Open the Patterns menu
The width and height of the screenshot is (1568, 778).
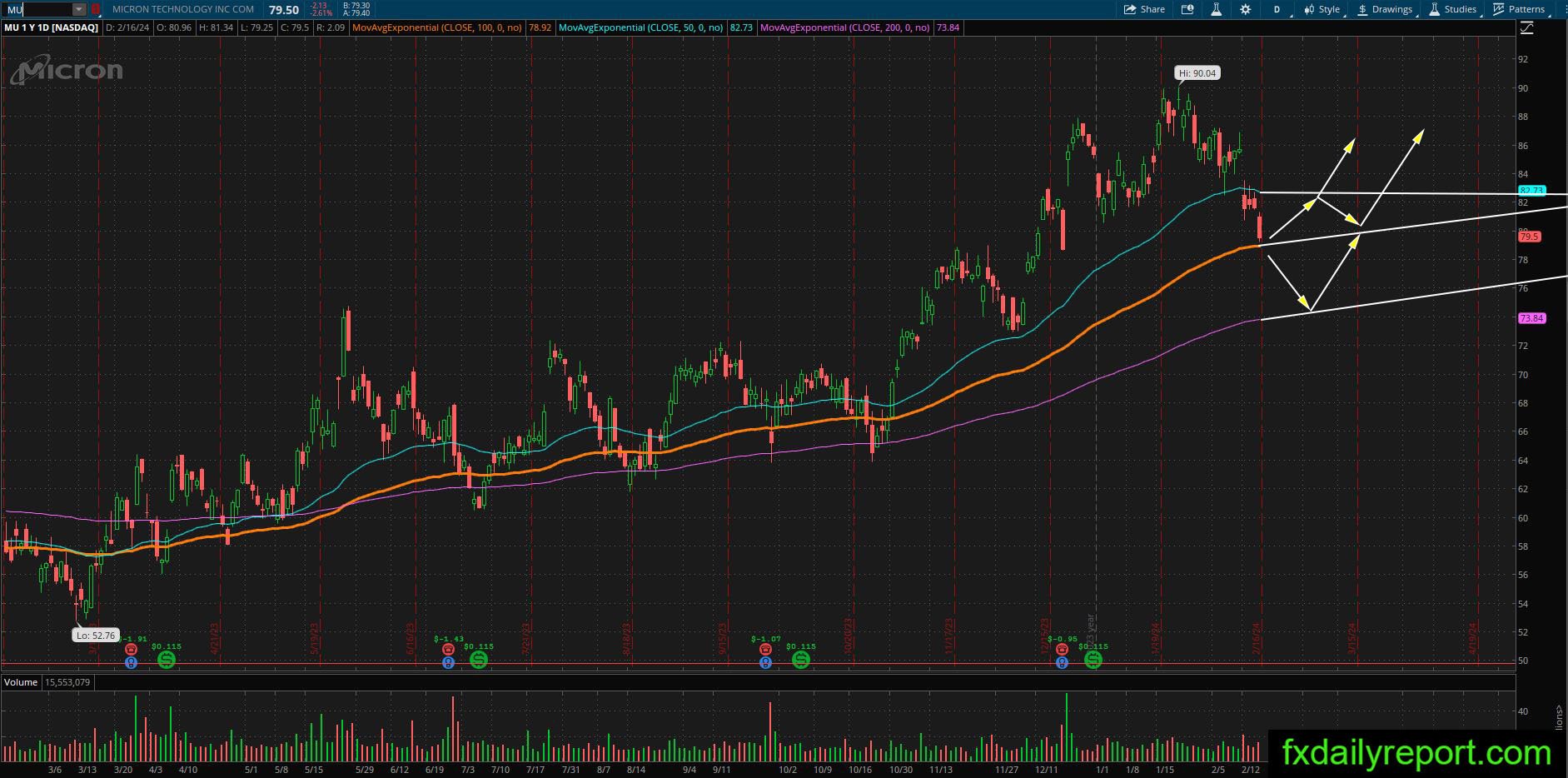click(x=1520, y=9)
